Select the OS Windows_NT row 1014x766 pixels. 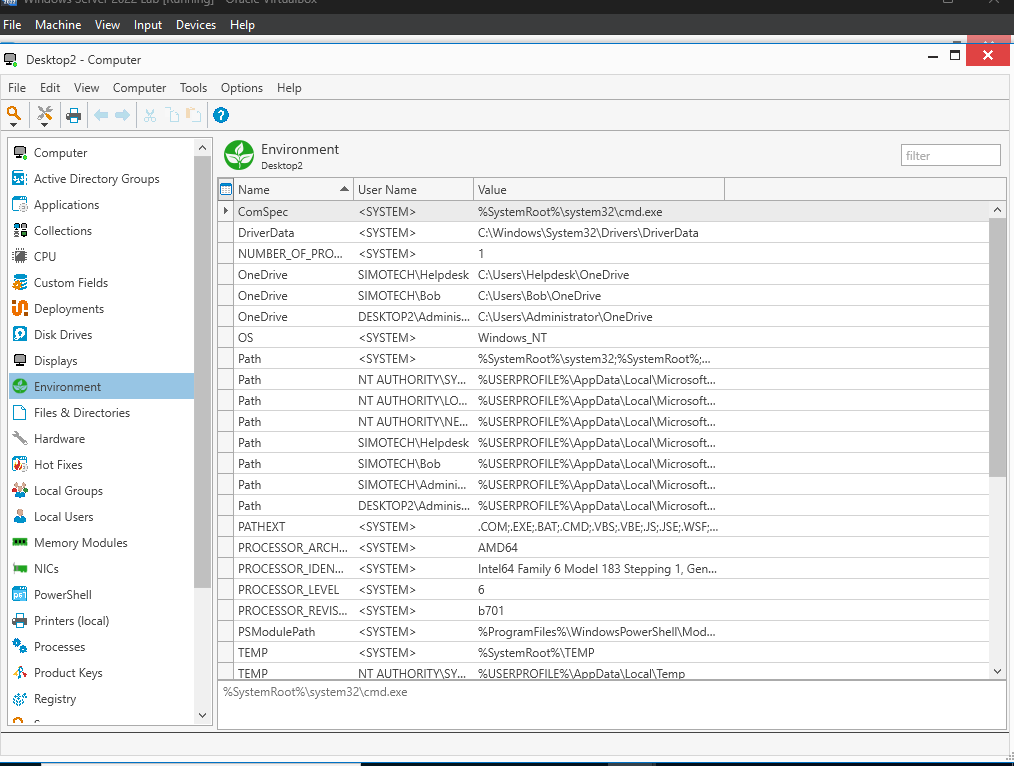pyautogui.click(x=603, y=337)
